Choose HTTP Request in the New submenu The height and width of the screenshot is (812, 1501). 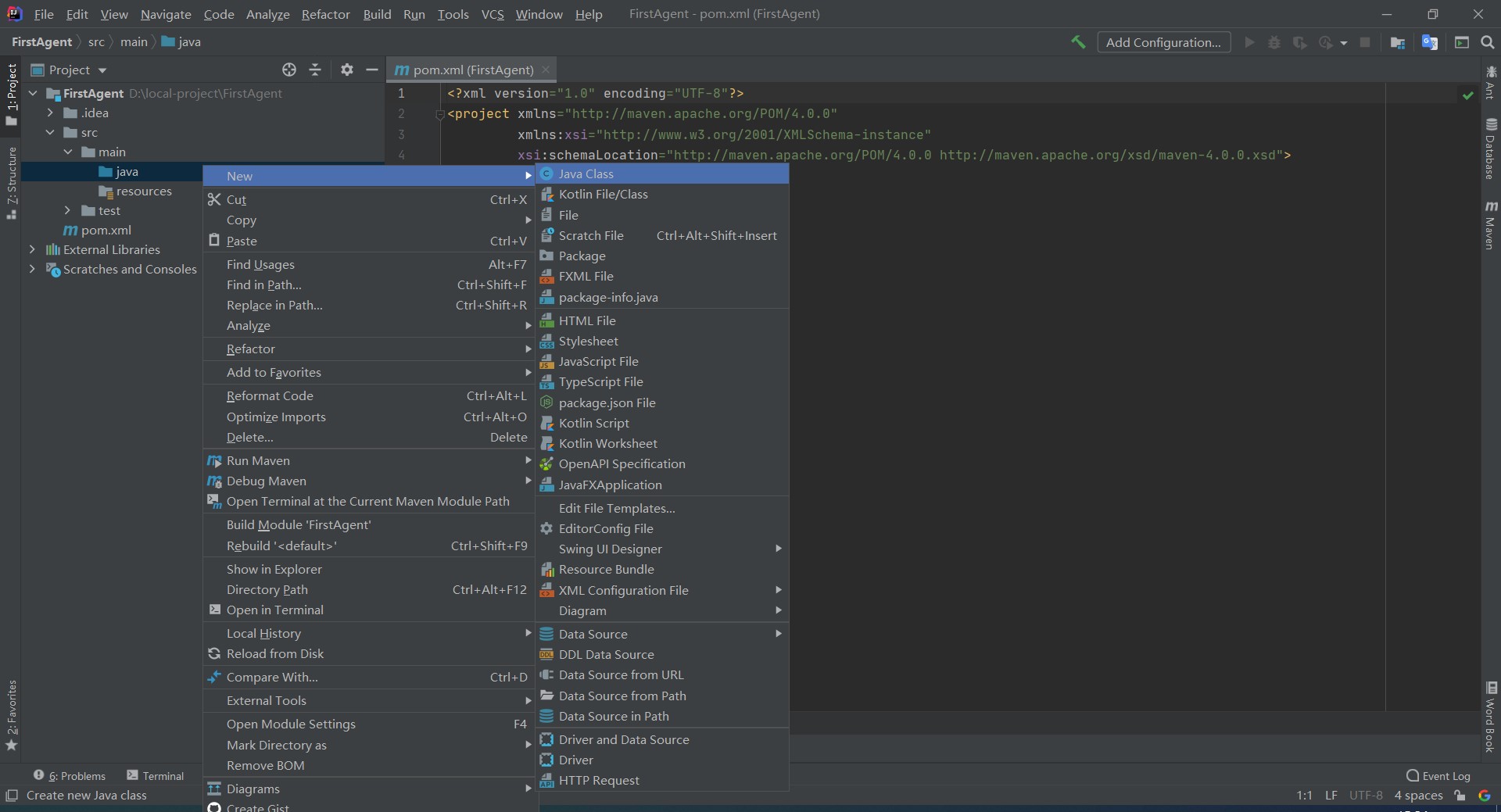pos(662,781)
